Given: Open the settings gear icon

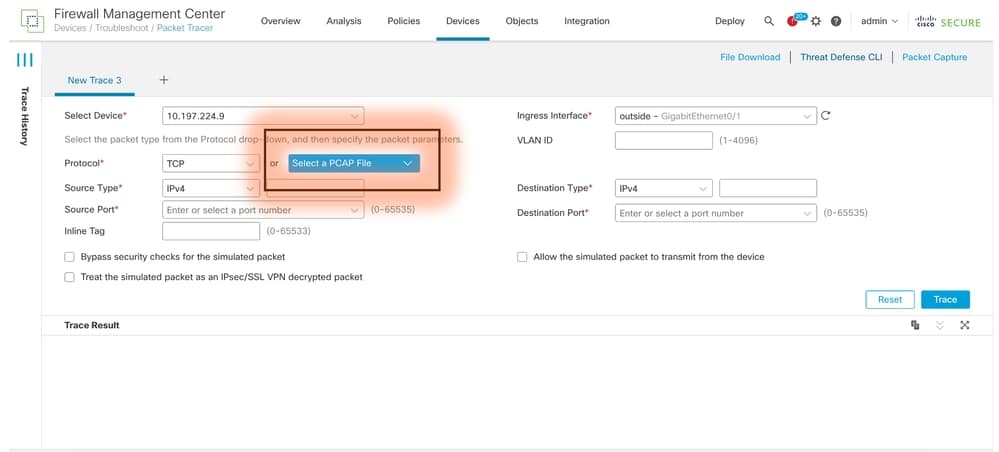Looking at the screenshot, I should pyautogui.click(x=816, y=21).
